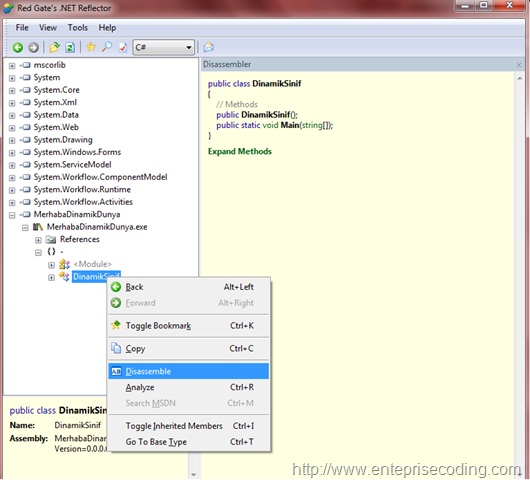Click the {} namespace icon
This screenshot has width=530, height=480.
tap(51, 251)
